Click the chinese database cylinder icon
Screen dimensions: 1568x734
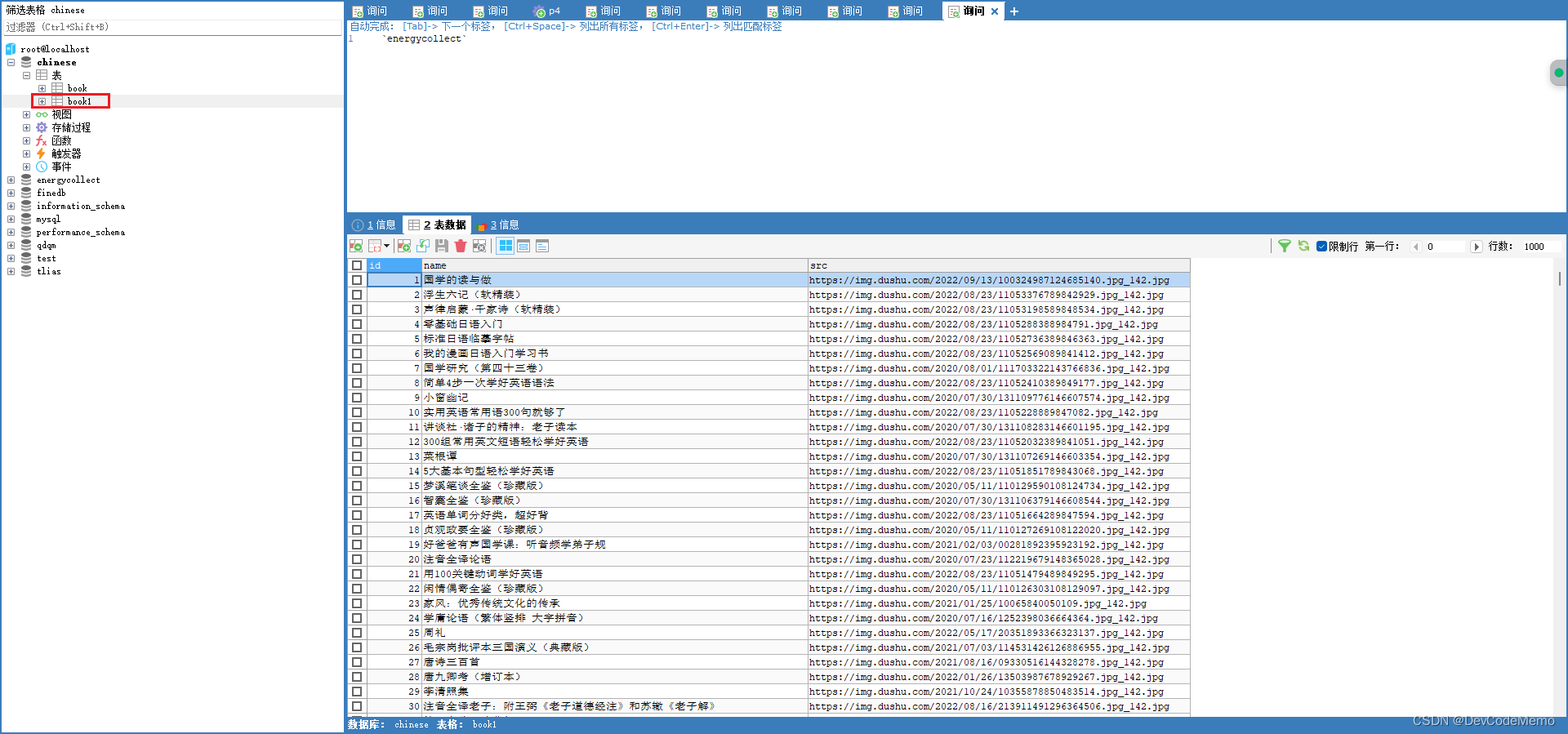(26, 62)
